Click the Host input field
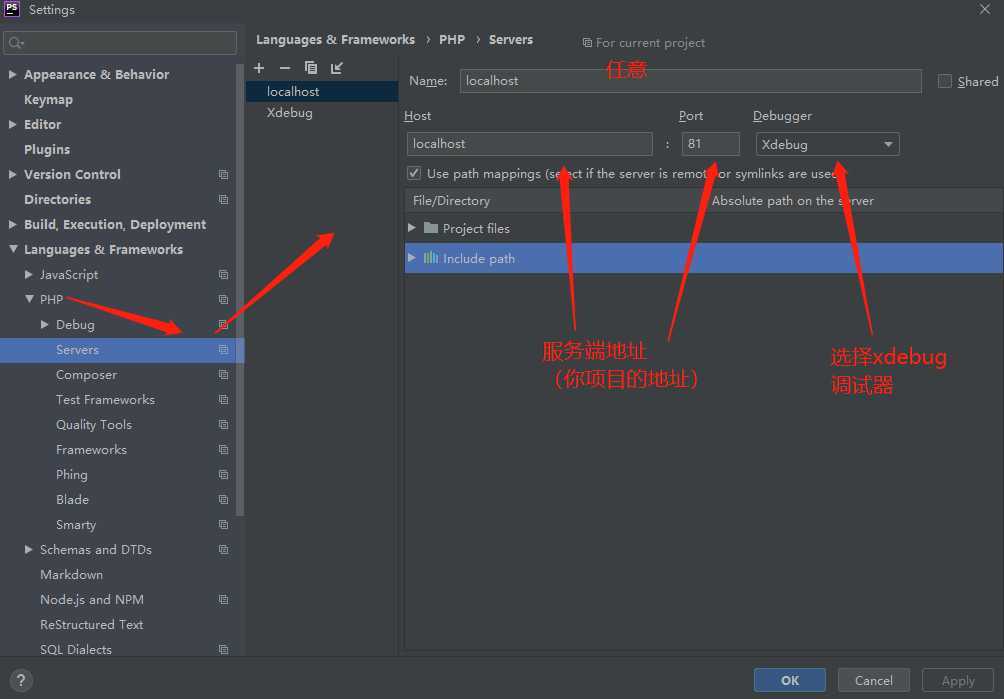Viewport: 1004px width, 699px height. click(530, 144)
